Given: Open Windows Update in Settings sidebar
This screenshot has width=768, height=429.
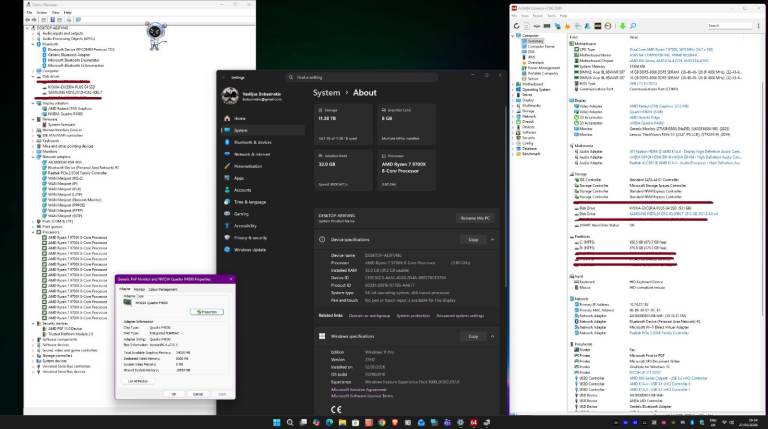Looking at the screenshot, I should pos(249,249).
